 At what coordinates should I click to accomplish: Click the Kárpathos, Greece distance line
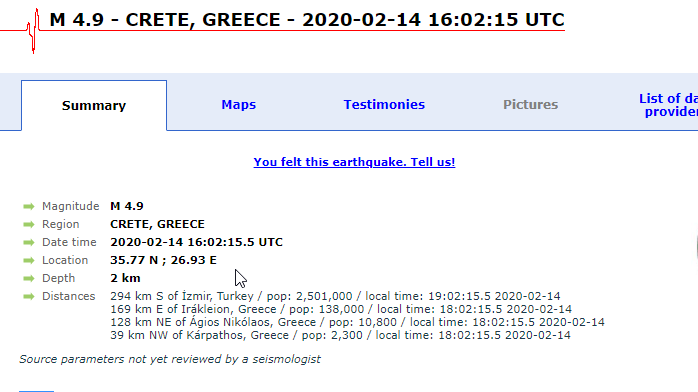340,335
